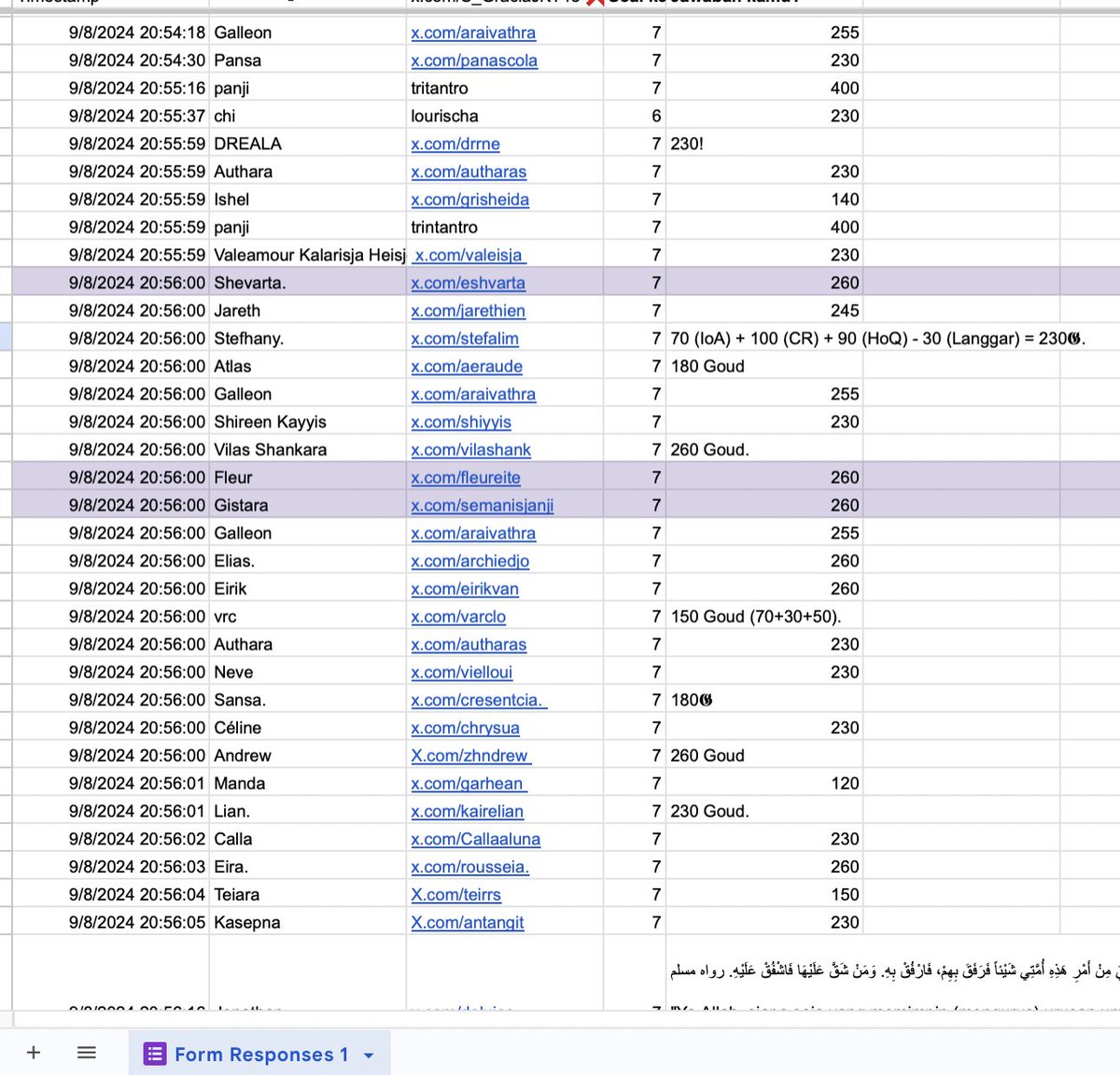Select the name cell 'Teiara'
1120x1075 pixels.
click(x=307, y=894)
